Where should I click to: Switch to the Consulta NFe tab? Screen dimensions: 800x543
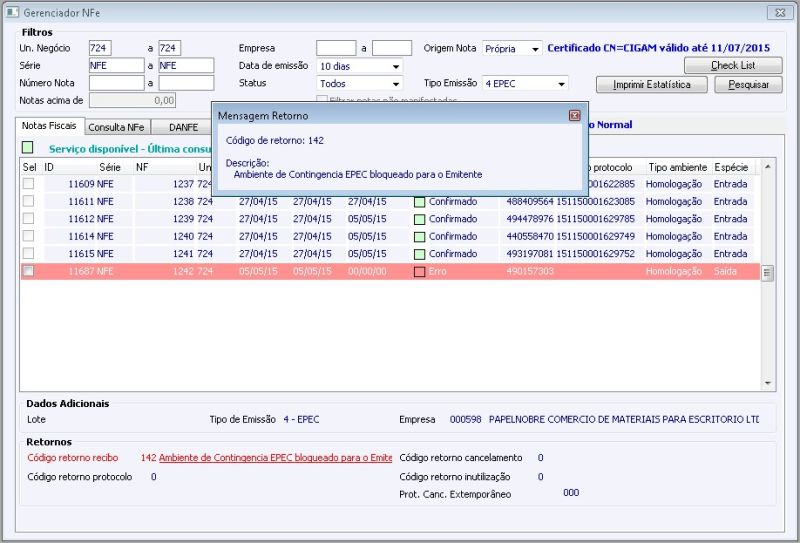(x=115, y=127)
